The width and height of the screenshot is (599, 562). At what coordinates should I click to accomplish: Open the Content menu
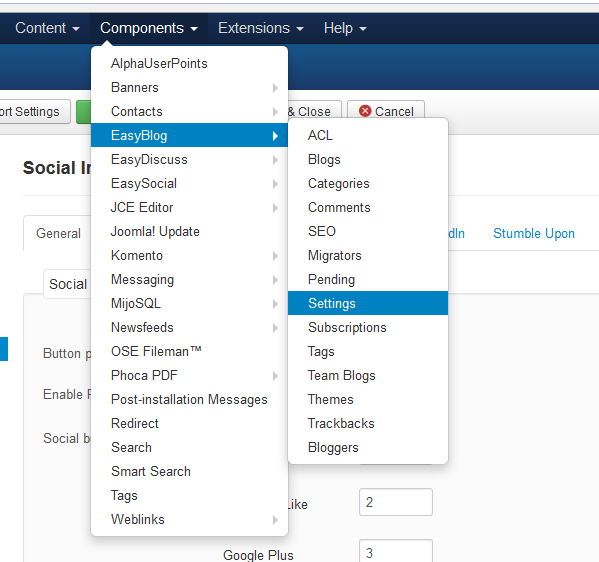(47, 28)
